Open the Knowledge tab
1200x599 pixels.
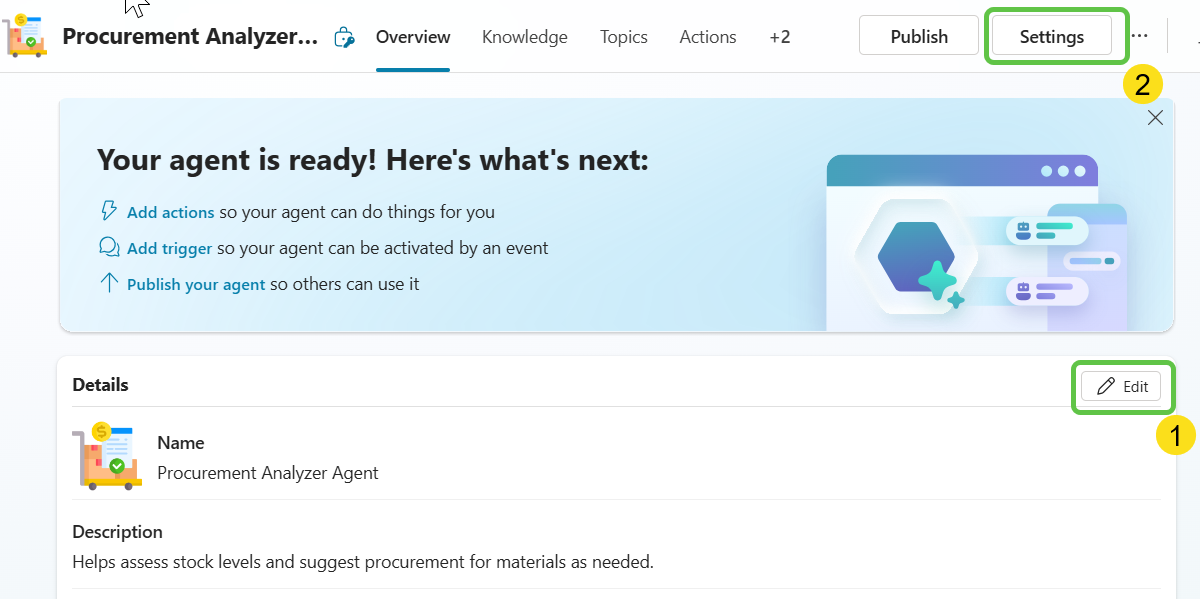[524, 37]
